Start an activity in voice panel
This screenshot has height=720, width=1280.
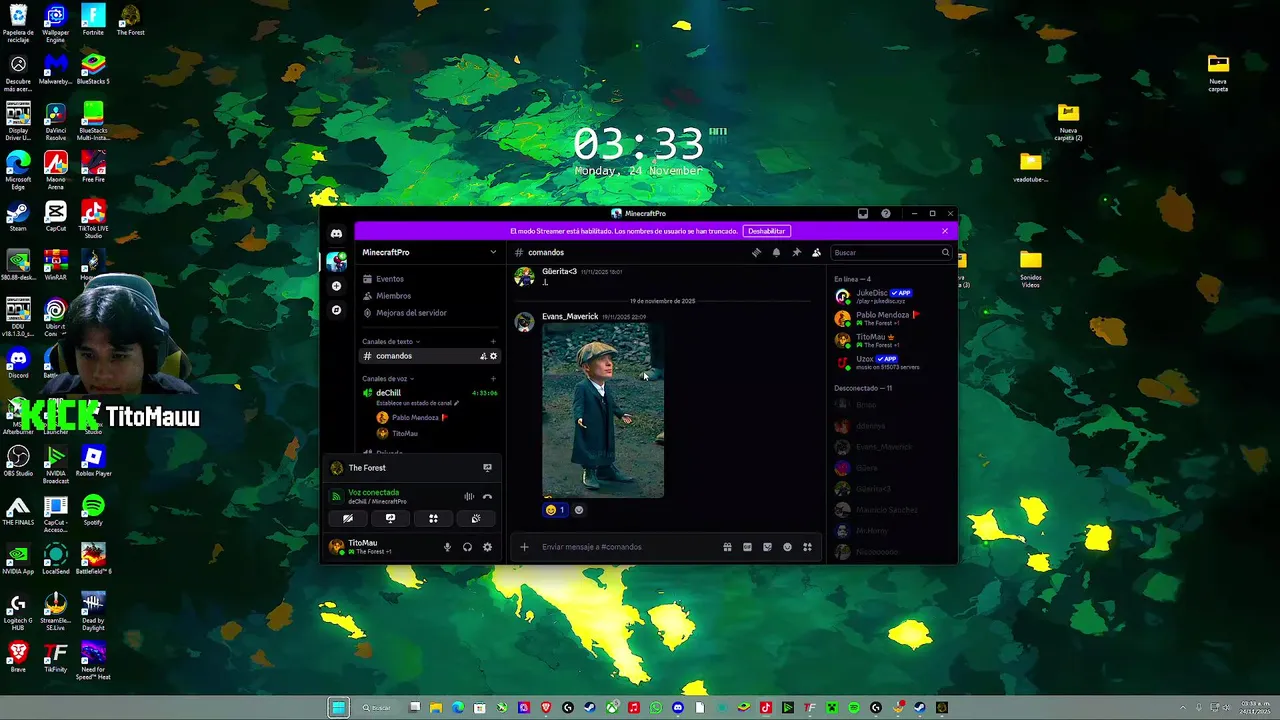tap(433, 518)
